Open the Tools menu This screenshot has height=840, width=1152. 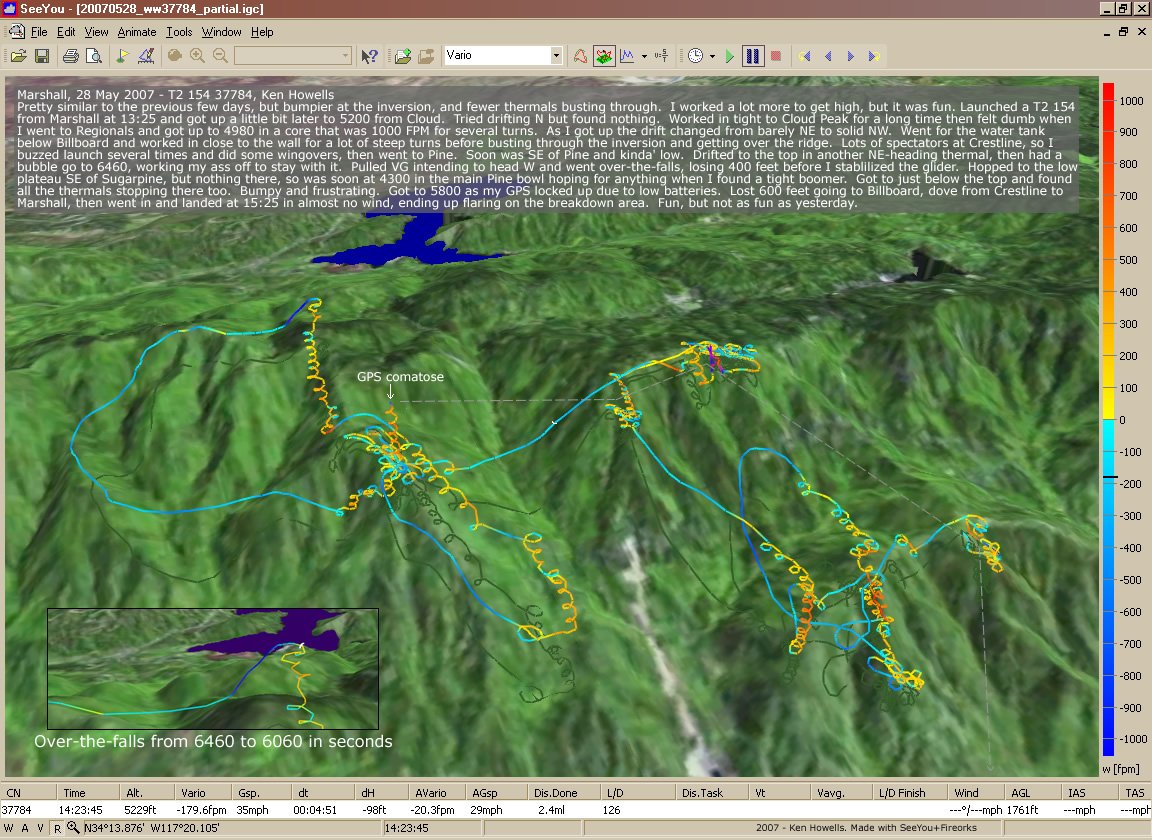pyautogui.click(x=179, y=32)
